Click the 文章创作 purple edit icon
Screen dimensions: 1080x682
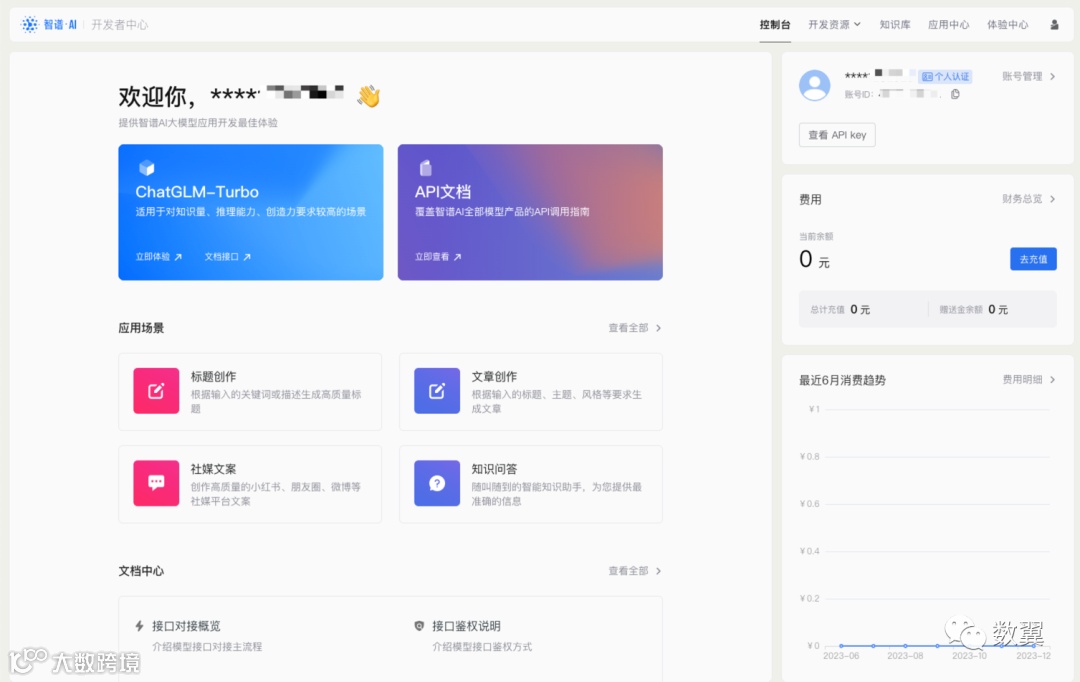click(437, 391)
